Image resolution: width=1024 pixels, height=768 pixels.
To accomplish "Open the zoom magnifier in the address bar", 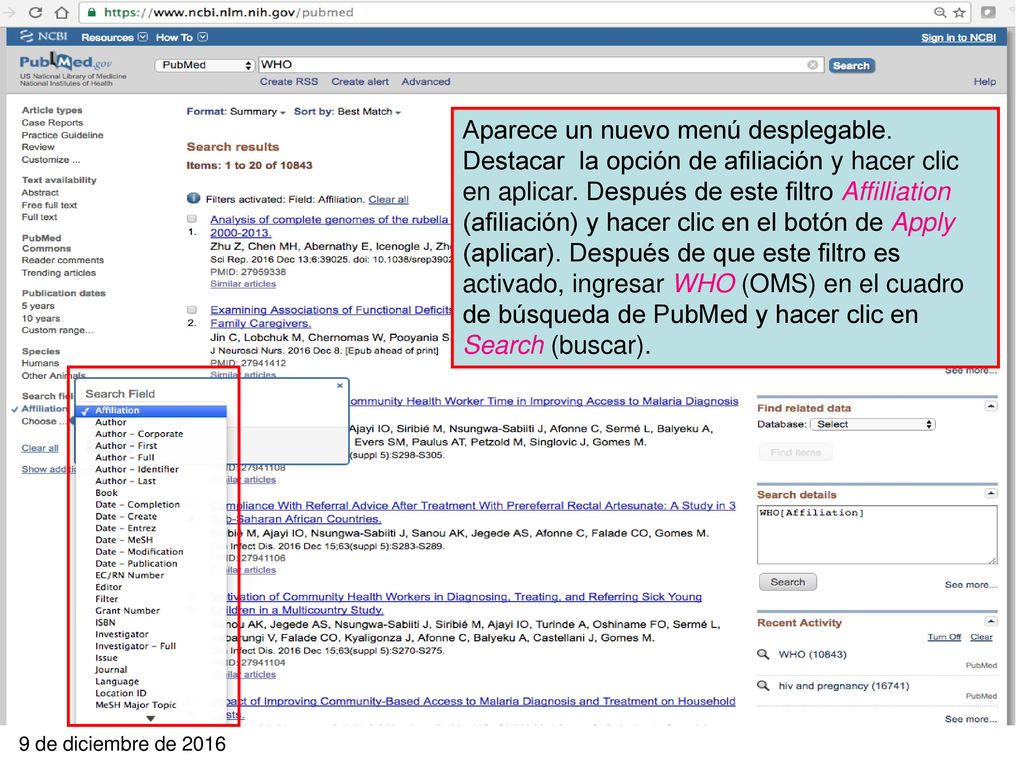I will [940, 12].
